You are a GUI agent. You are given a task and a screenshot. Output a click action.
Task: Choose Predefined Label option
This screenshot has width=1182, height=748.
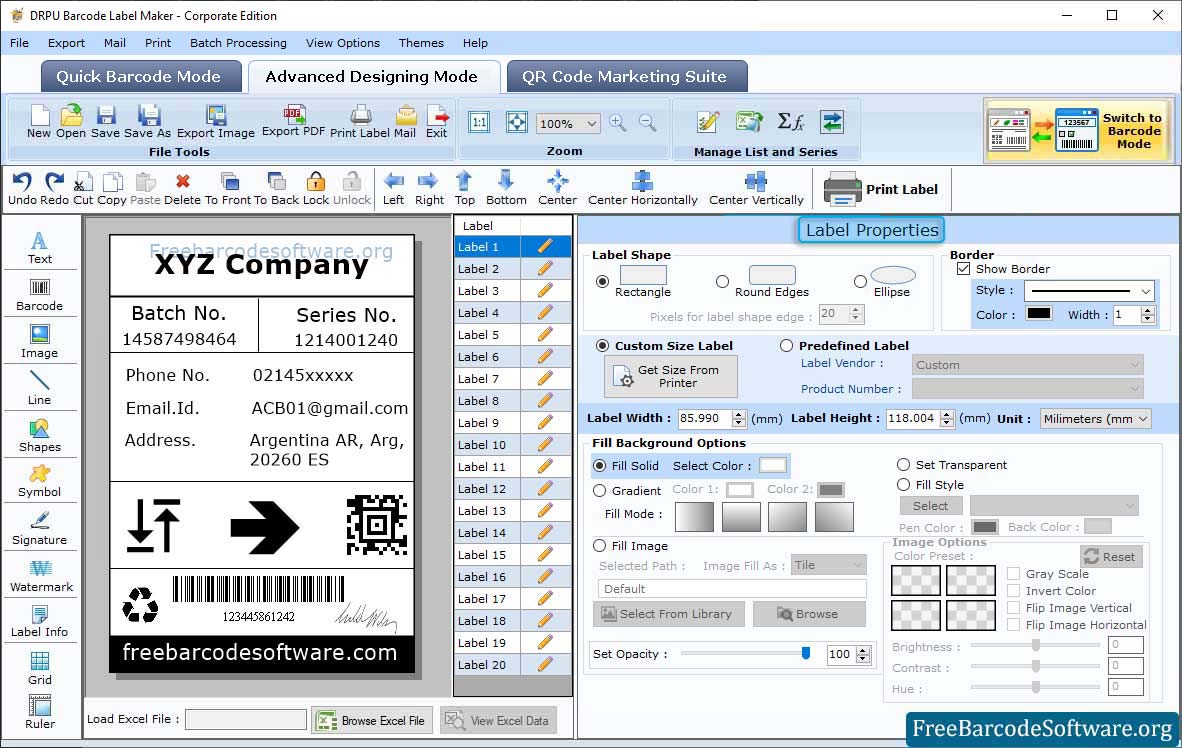click(x=786, y=345)
